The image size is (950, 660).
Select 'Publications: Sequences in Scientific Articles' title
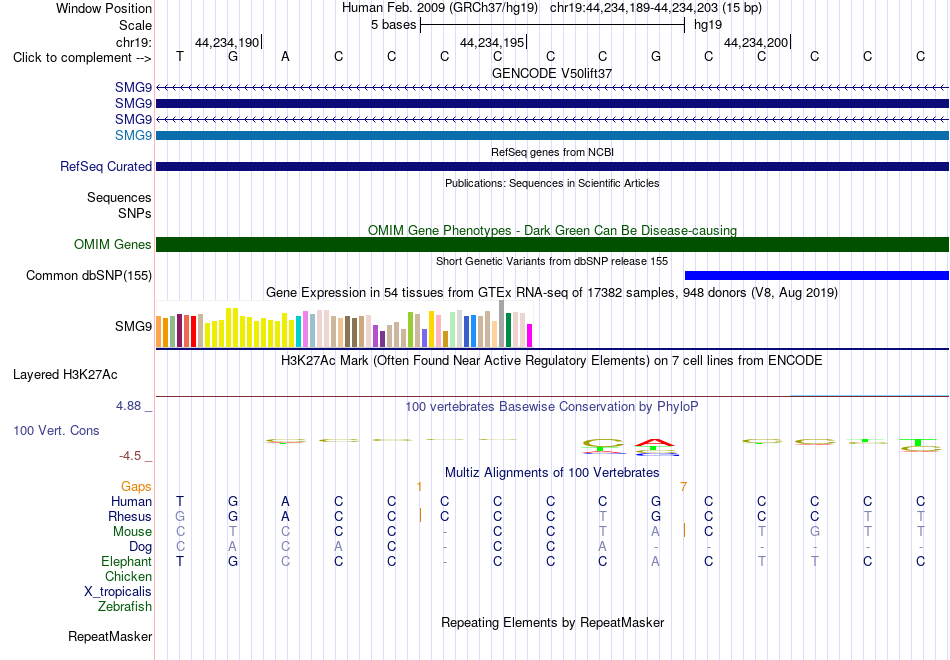pyautogui.click(x=552, y=183)
